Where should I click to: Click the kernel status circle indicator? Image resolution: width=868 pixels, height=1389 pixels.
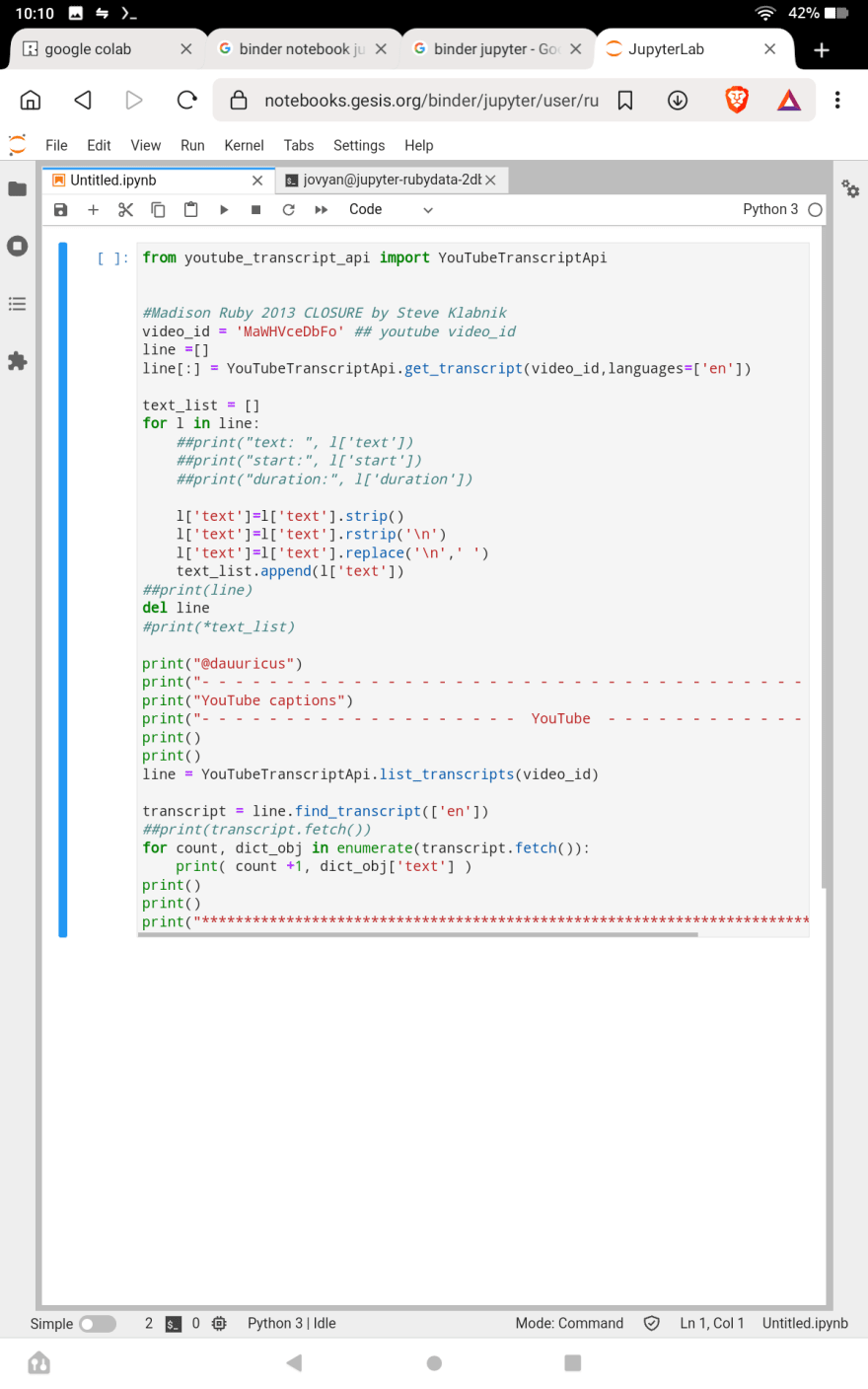(x=815, y=210)
